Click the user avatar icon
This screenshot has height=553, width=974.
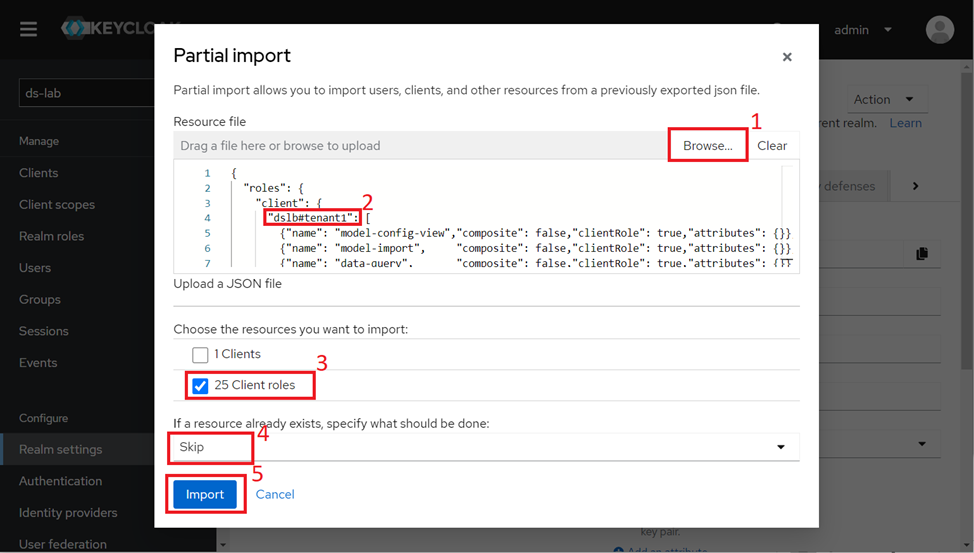[939, 30]
